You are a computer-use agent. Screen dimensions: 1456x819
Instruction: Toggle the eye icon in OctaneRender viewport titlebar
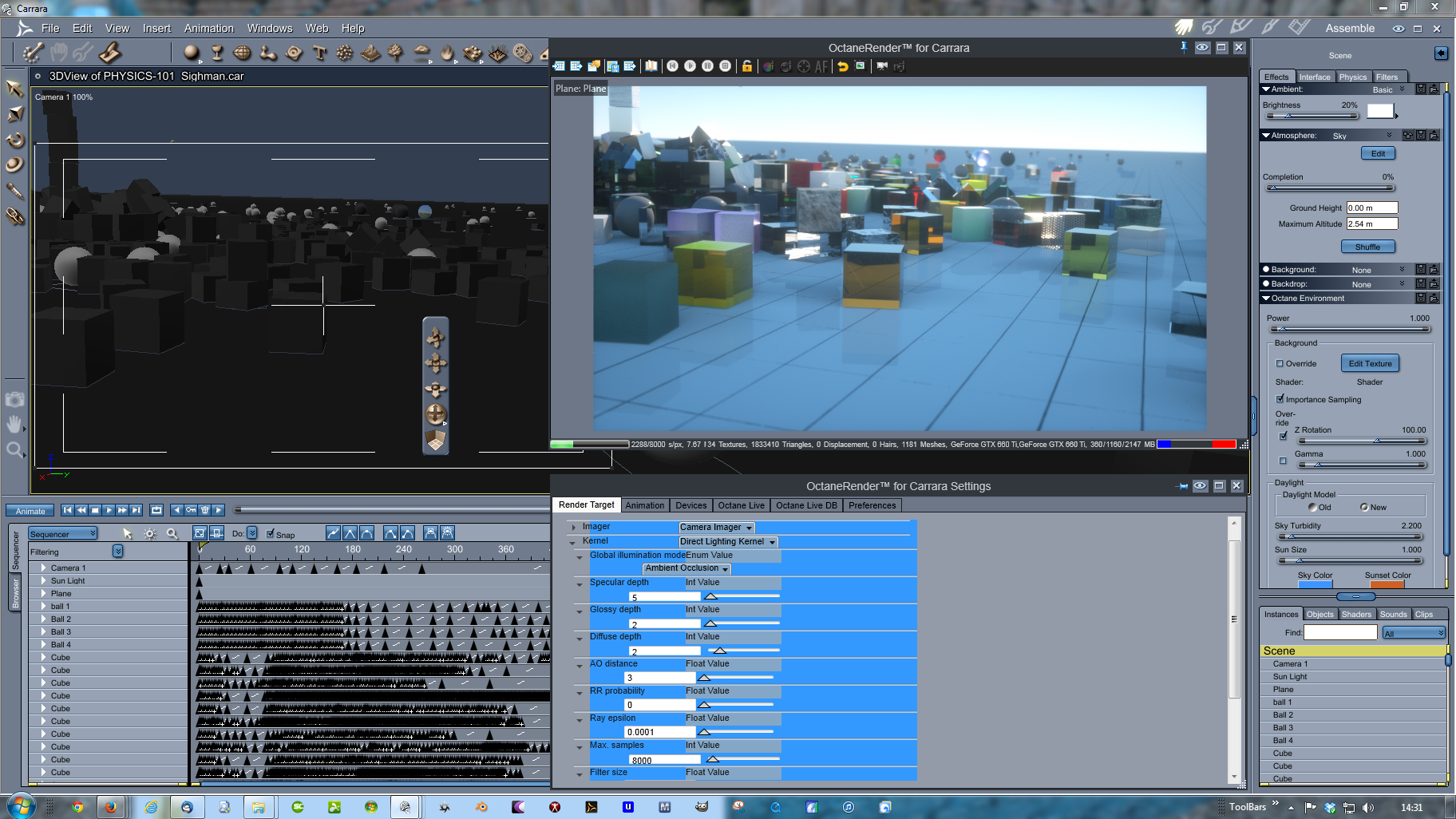(1202, 48)
